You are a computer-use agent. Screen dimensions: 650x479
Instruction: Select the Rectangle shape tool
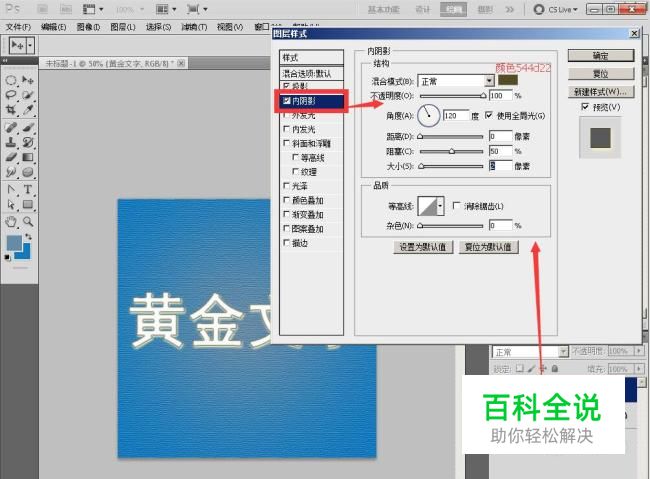point(28,204)
